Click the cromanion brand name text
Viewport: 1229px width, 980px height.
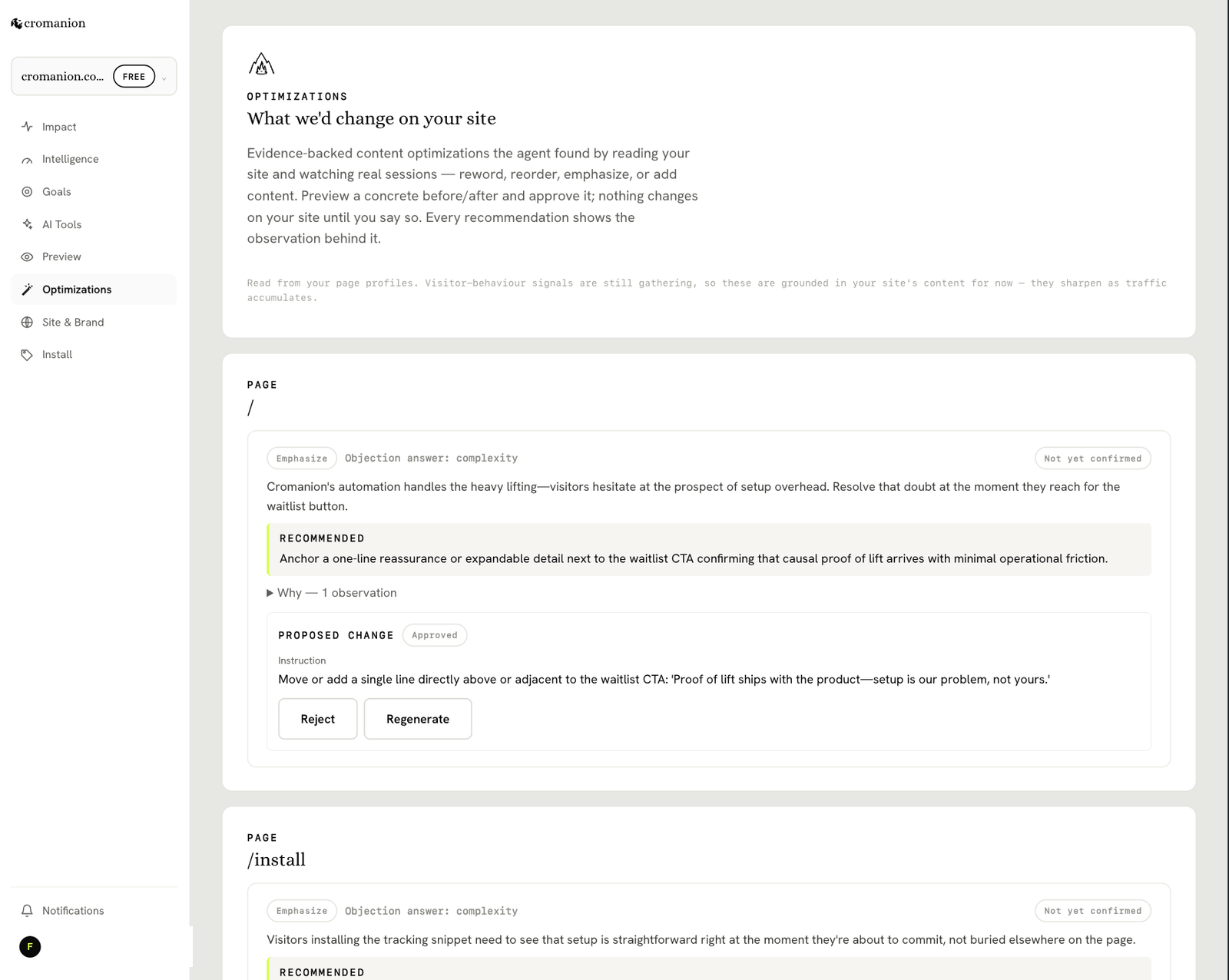[55, 23]
